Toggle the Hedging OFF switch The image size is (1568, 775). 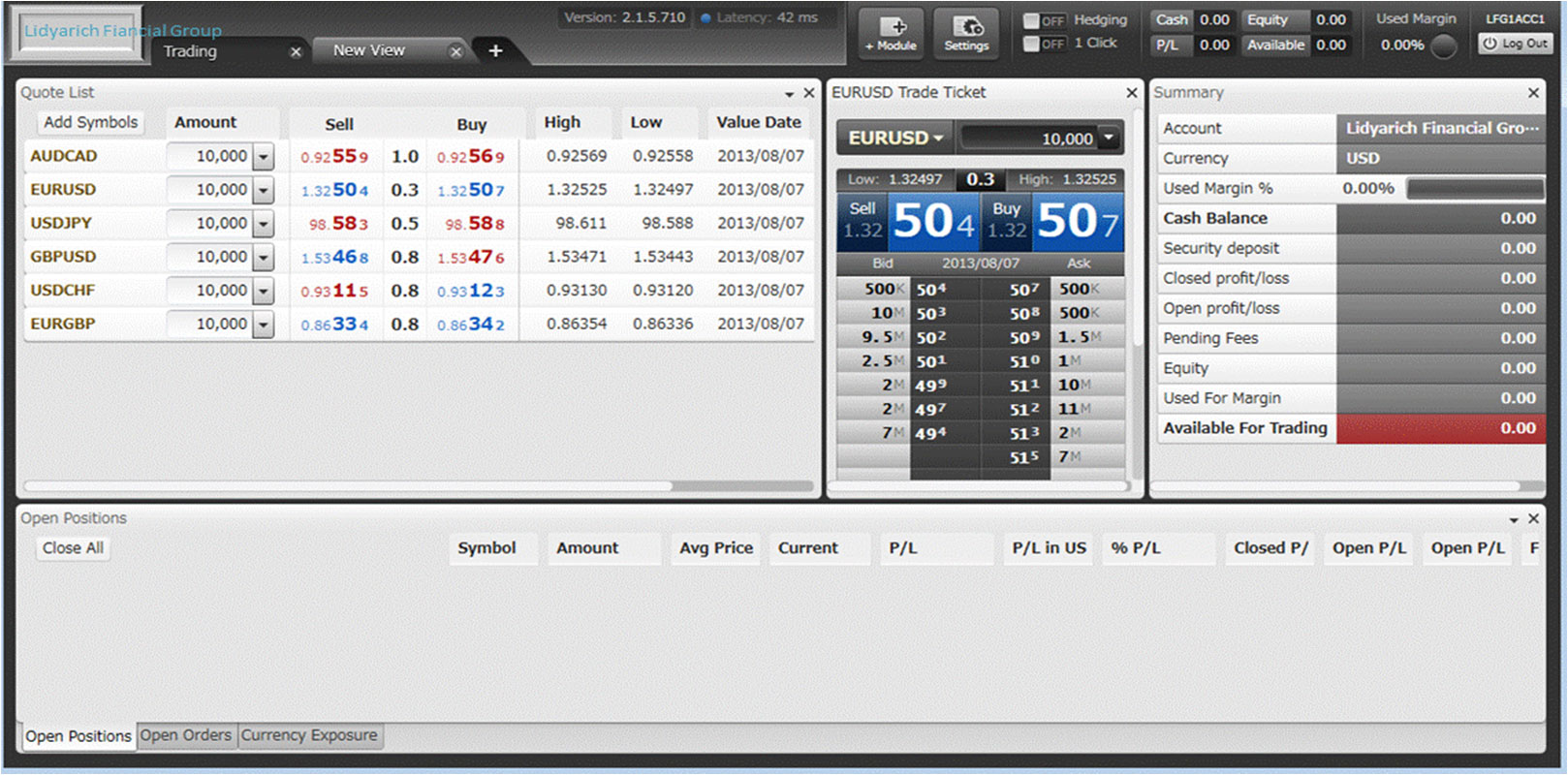1045,20
